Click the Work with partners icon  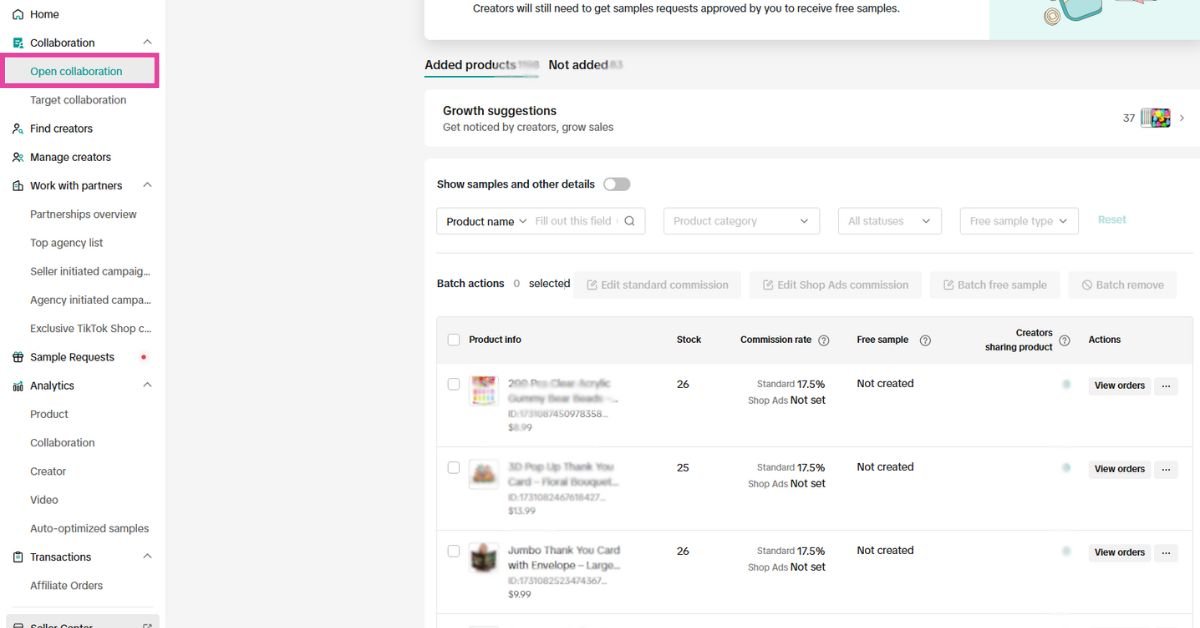click(18, 186)
